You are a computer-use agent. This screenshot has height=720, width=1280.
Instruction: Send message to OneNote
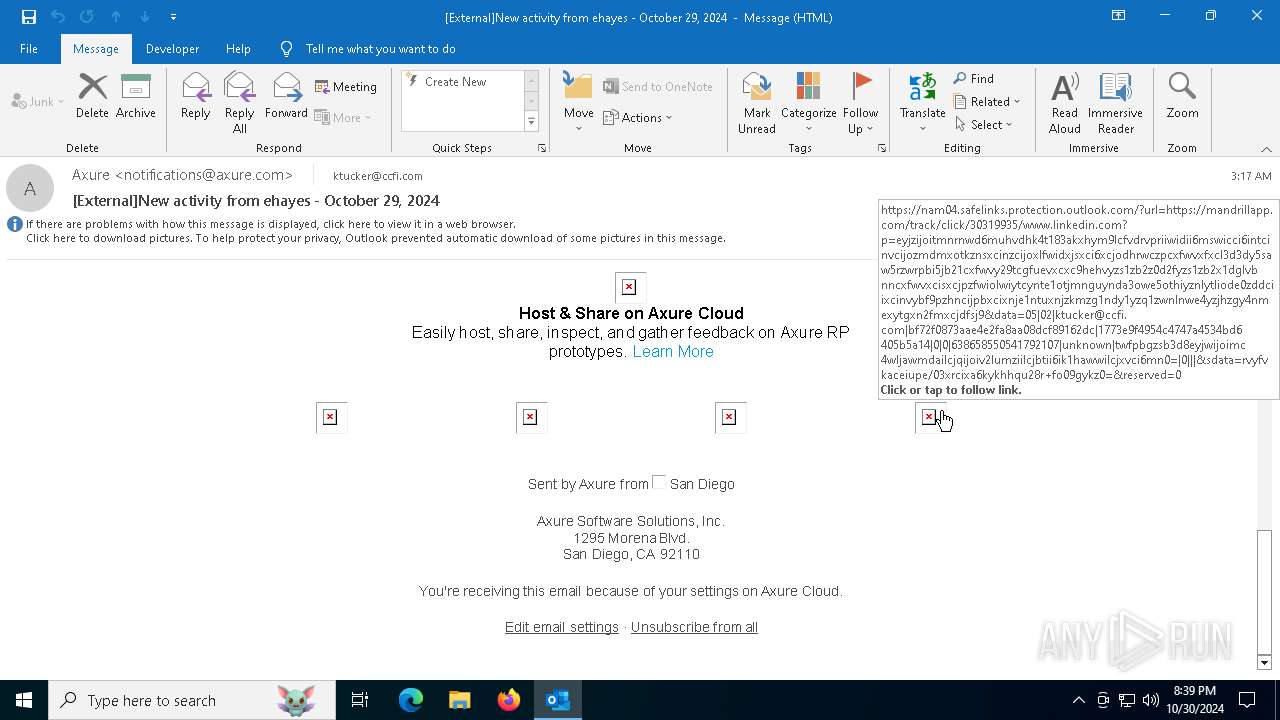pyautogui.click(x=658, y=87)
